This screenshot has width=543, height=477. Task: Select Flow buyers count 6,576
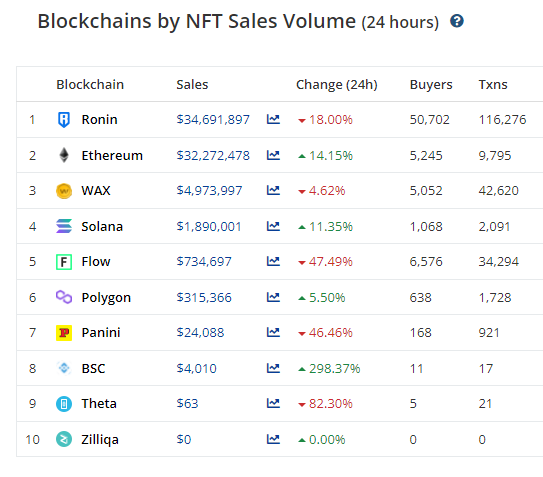pos(426,262)
